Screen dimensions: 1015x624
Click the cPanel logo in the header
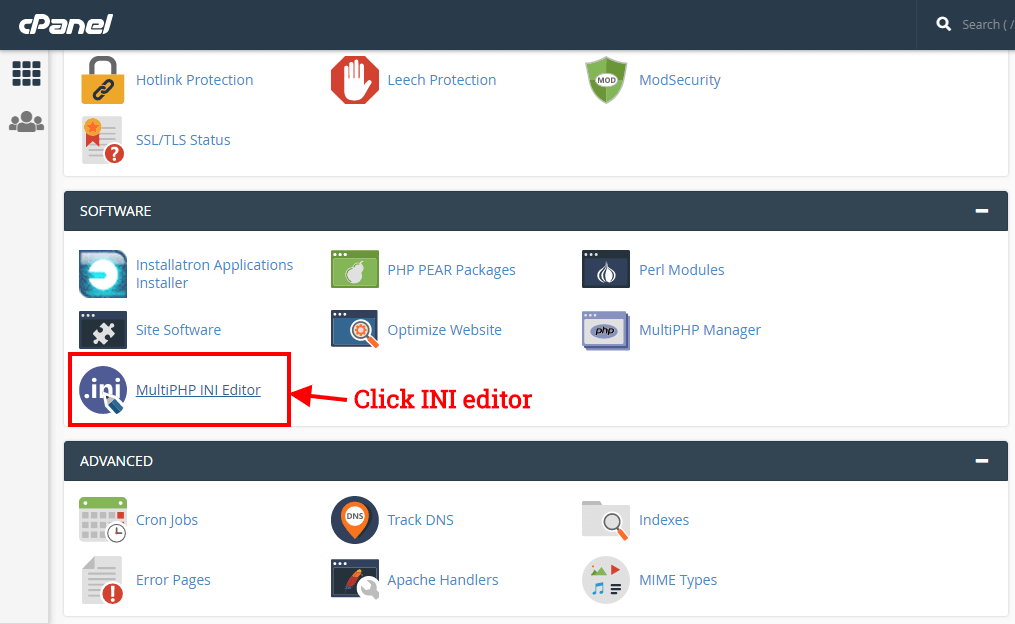click(x=65, y=25)
